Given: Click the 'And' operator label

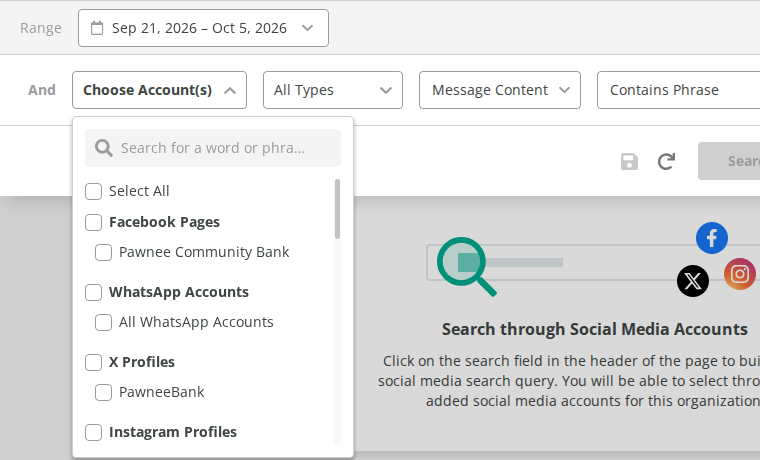Looking at the screenshot, I should [42, 90].
